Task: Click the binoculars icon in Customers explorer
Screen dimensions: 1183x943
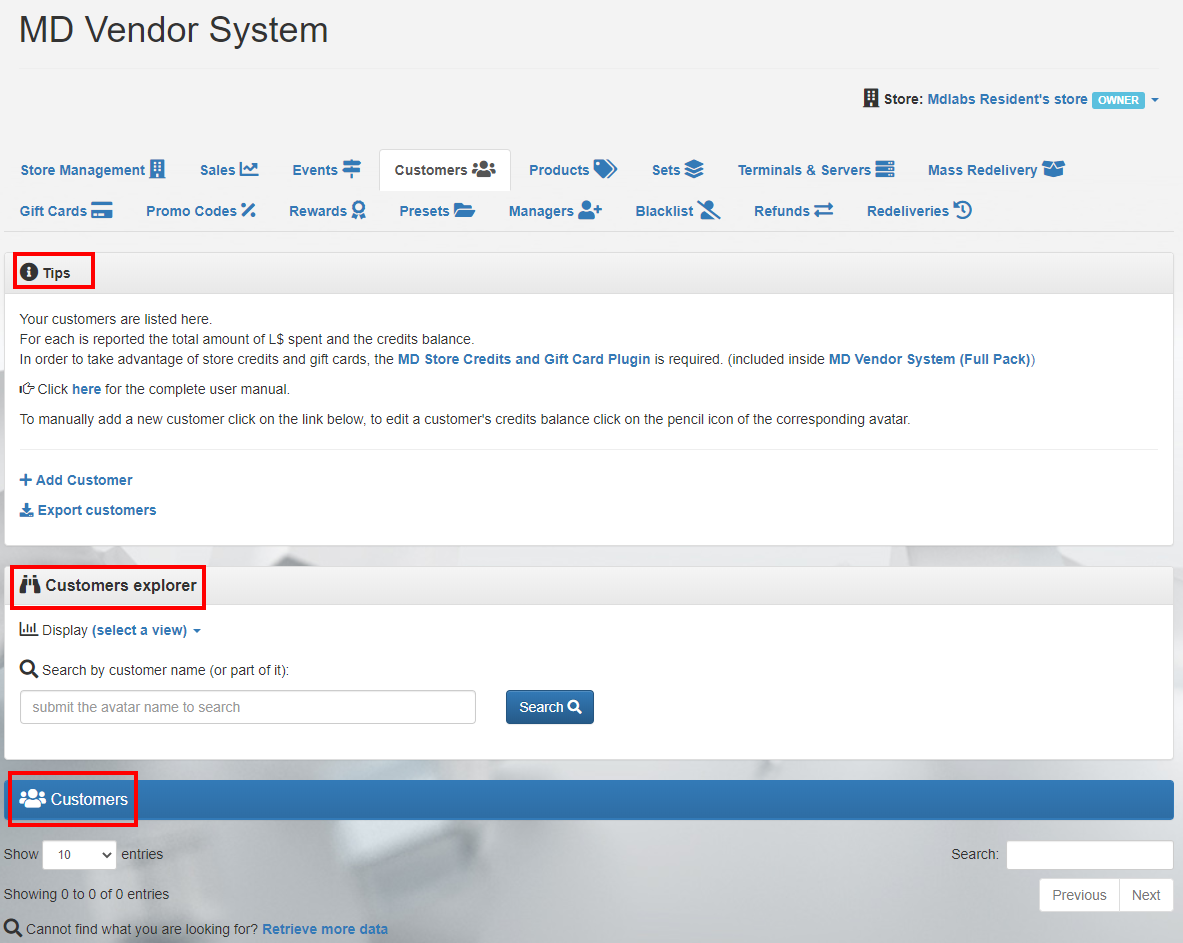Action: tap(30, 584)
